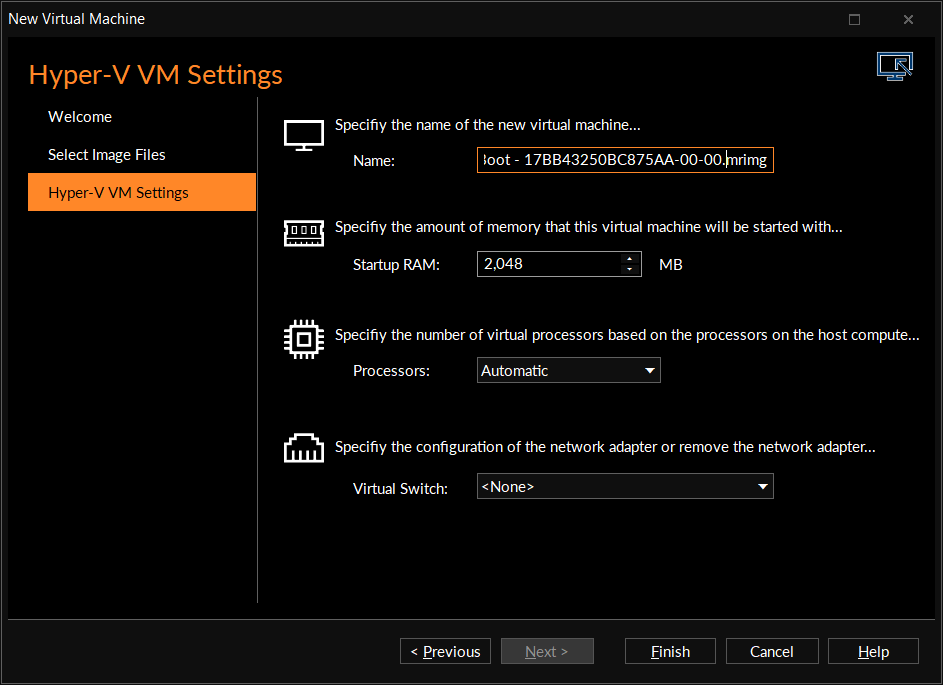Click the network adapter configuration description text
943x685 pixels.
pos(605,447)
